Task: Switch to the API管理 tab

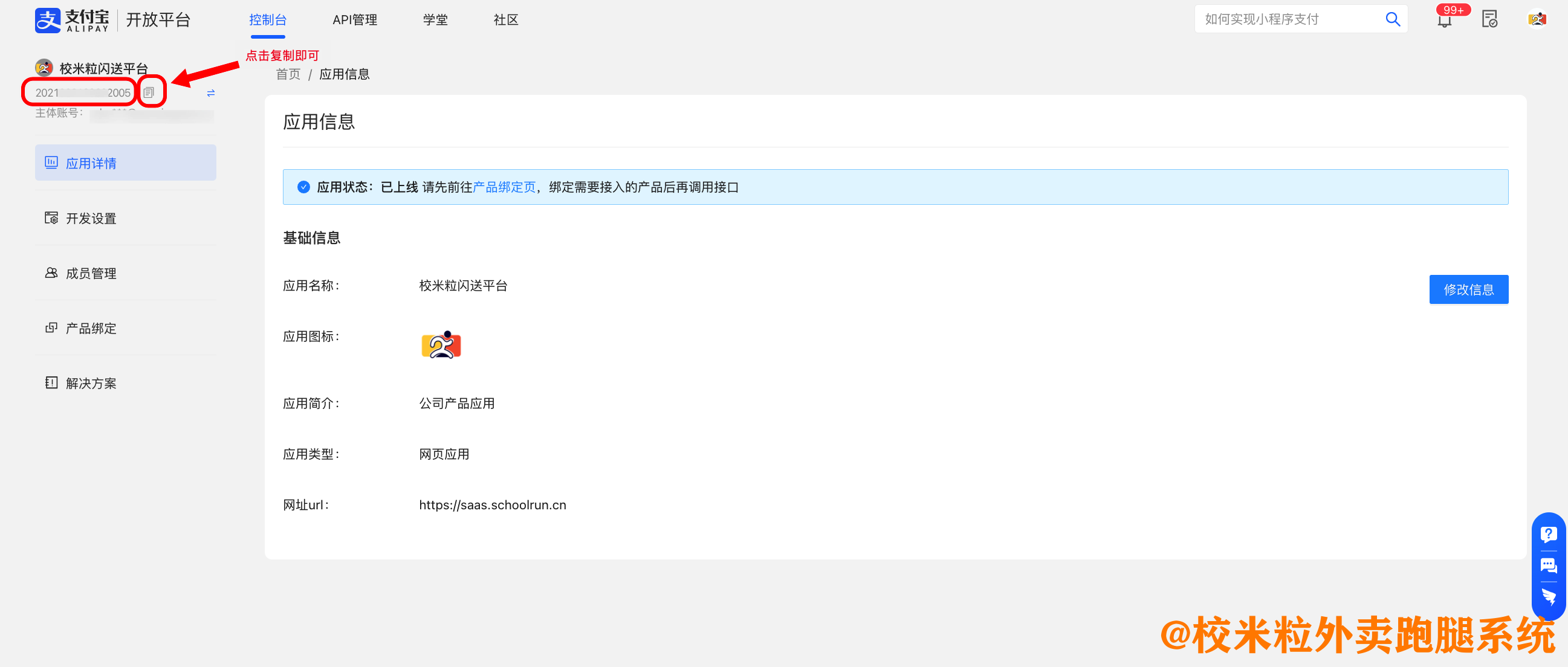Action: (x=354, y=20)
